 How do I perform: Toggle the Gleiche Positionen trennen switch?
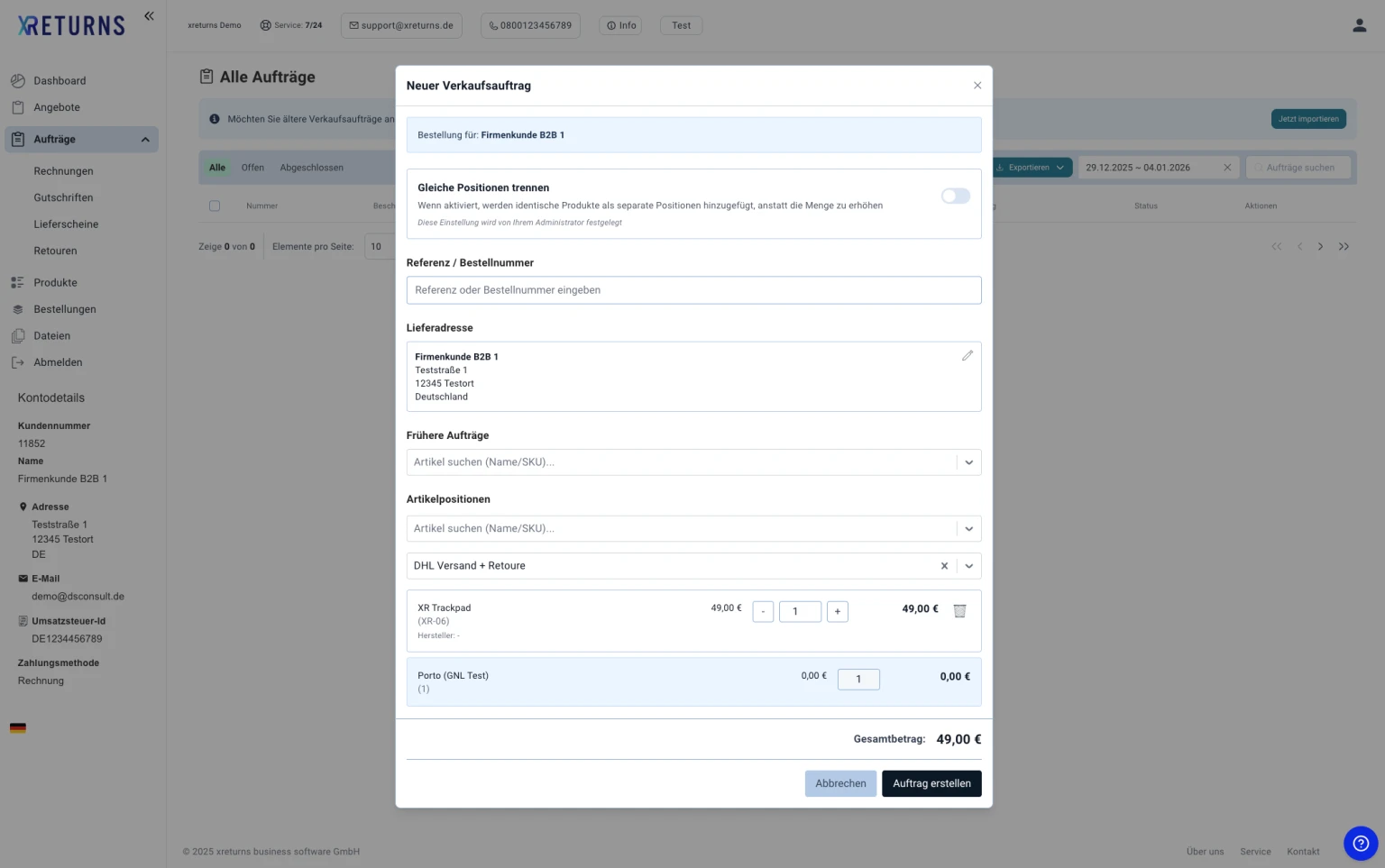pyautogui.click(x=955, y=196)
